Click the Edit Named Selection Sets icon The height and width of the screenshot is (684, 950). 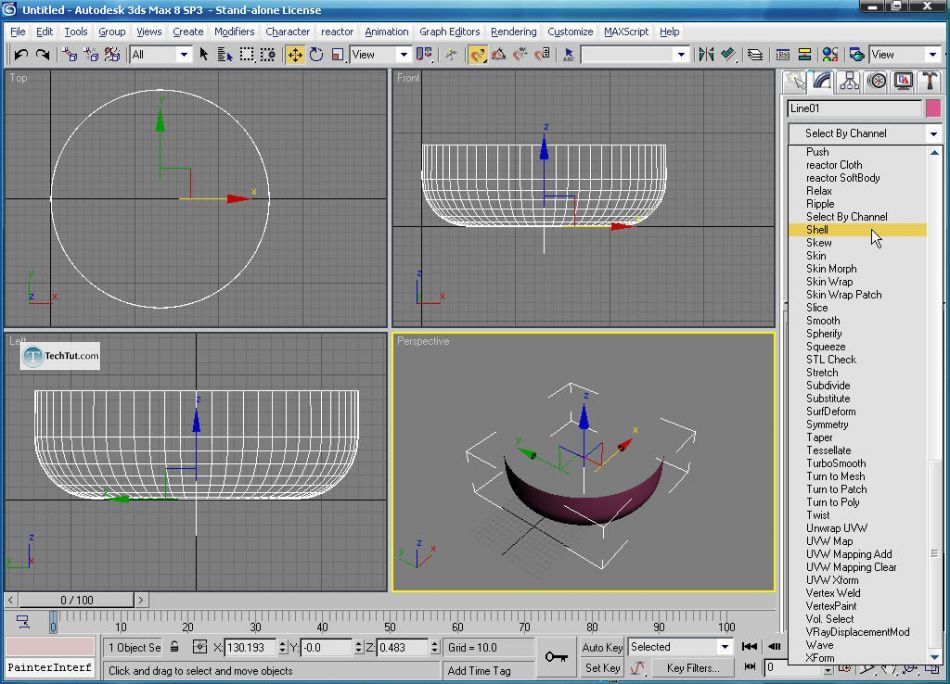pyautogui.click(x=568, y=55)
